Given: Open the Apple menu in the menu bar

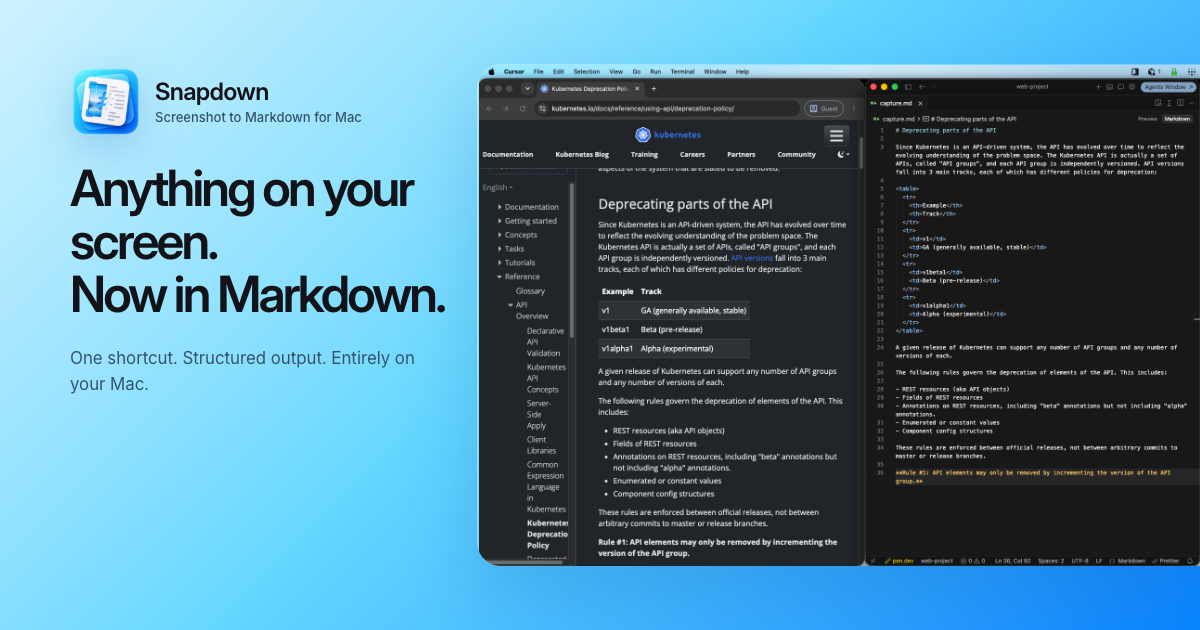Looking at the screenshot, I should tap(491, 72).
